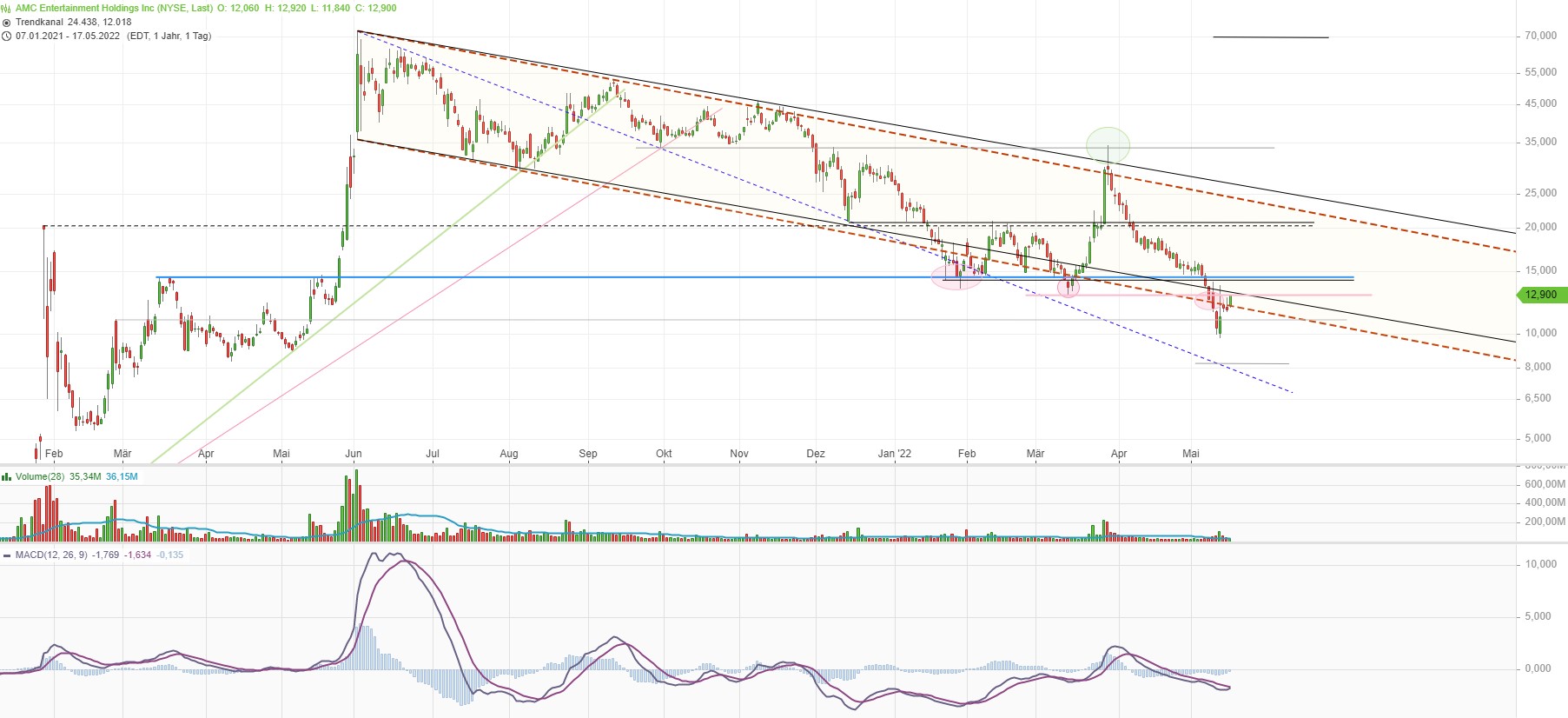Click the green 12,900 current price tag

point(1542,296)
